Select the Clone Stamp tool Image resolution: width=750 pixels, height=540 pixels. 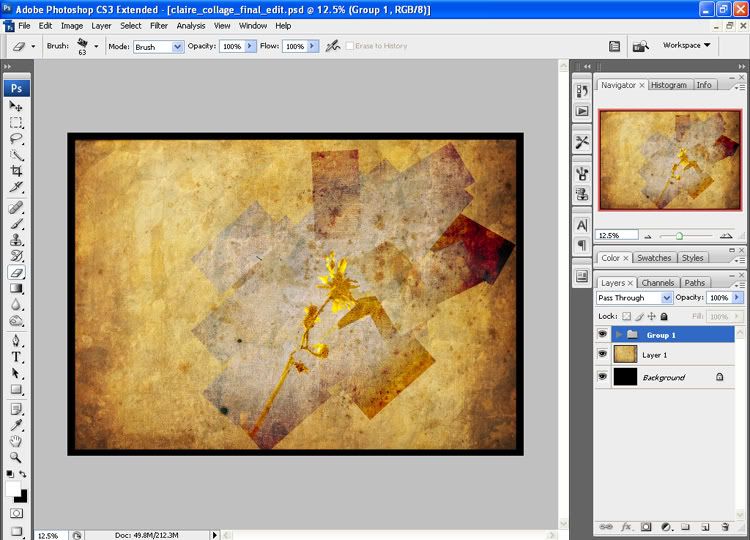point(16,240)
